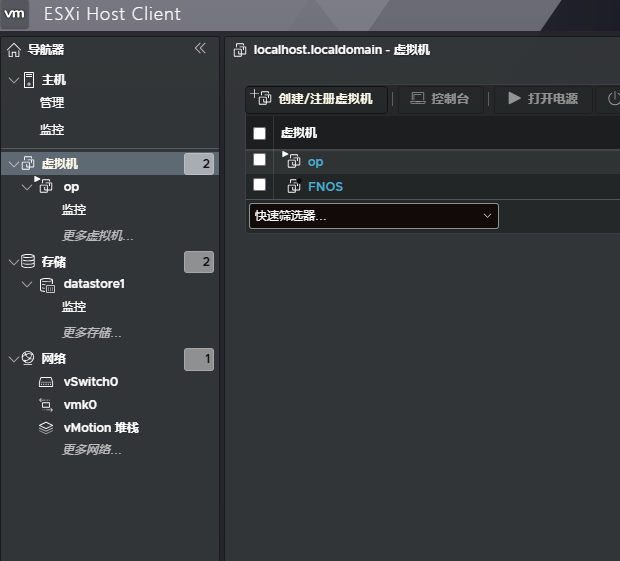The image size is (620, 561).
Task: Click the storage database icon beside 存储
Action: pos(28,261)
